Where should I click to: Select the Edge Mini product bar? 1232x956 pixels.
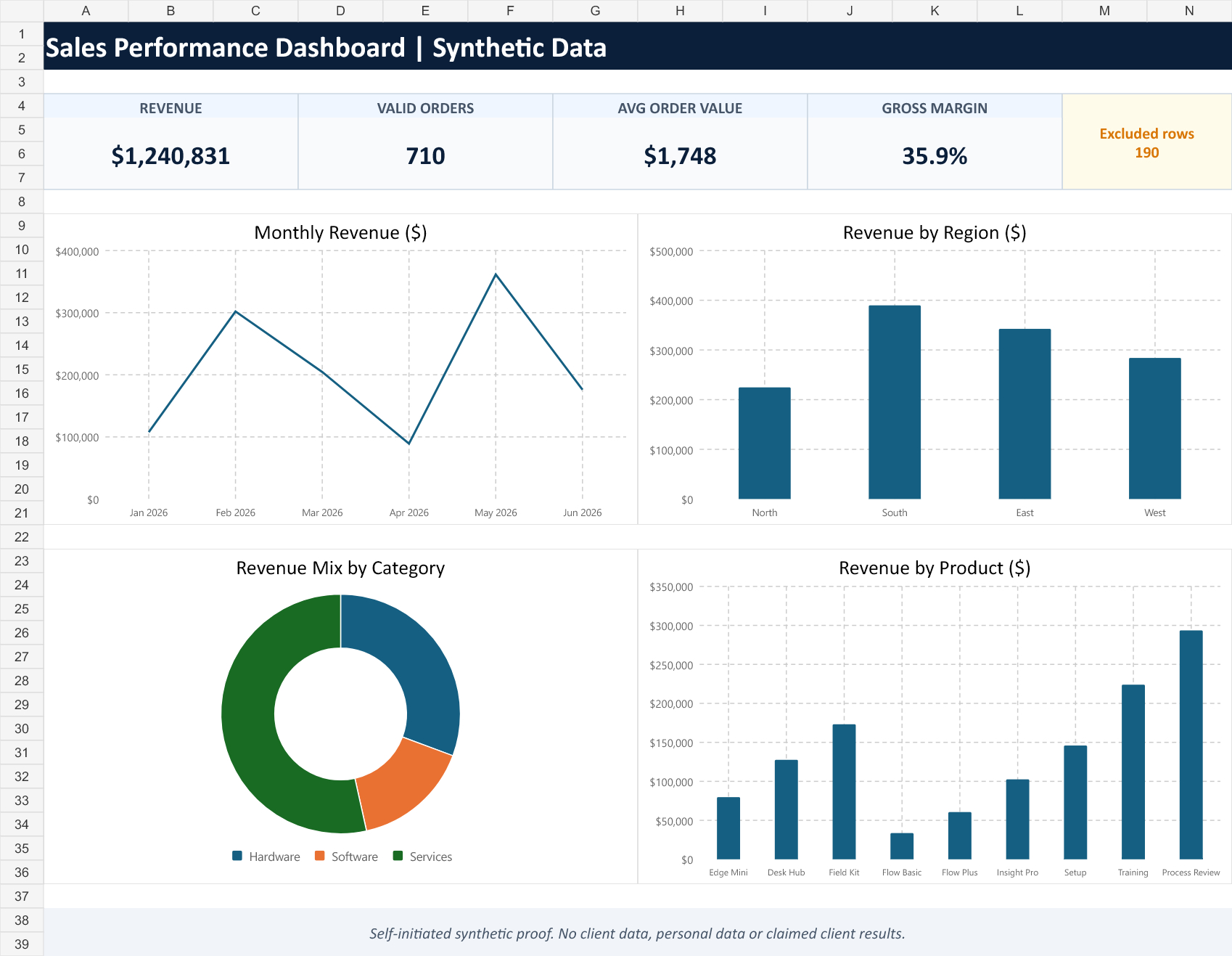(x=728, y=828)
